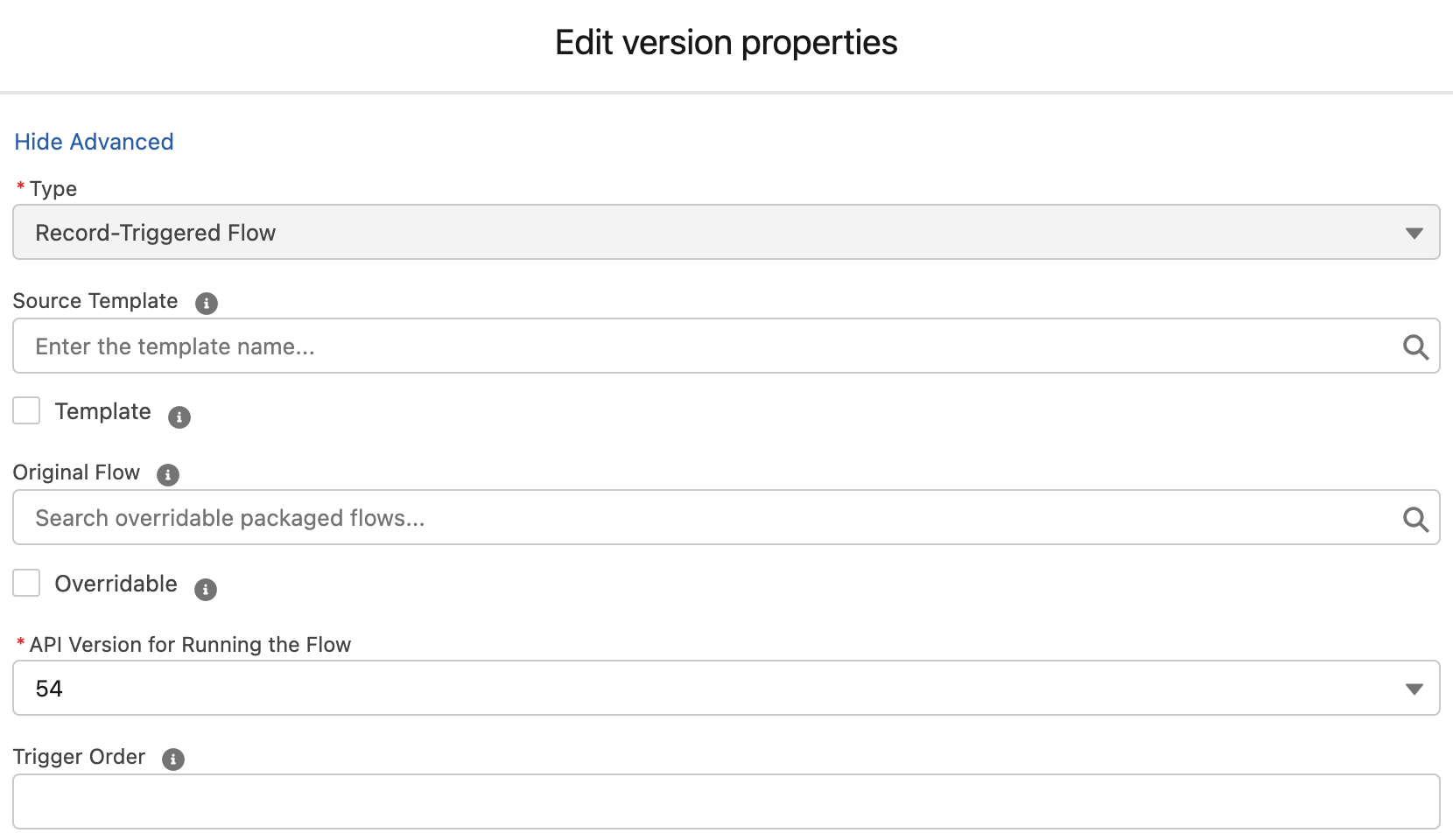Click the Overridable info icon
This screenshot has height=840, width=1453.
pyautogui.click(x=206, y=590)
